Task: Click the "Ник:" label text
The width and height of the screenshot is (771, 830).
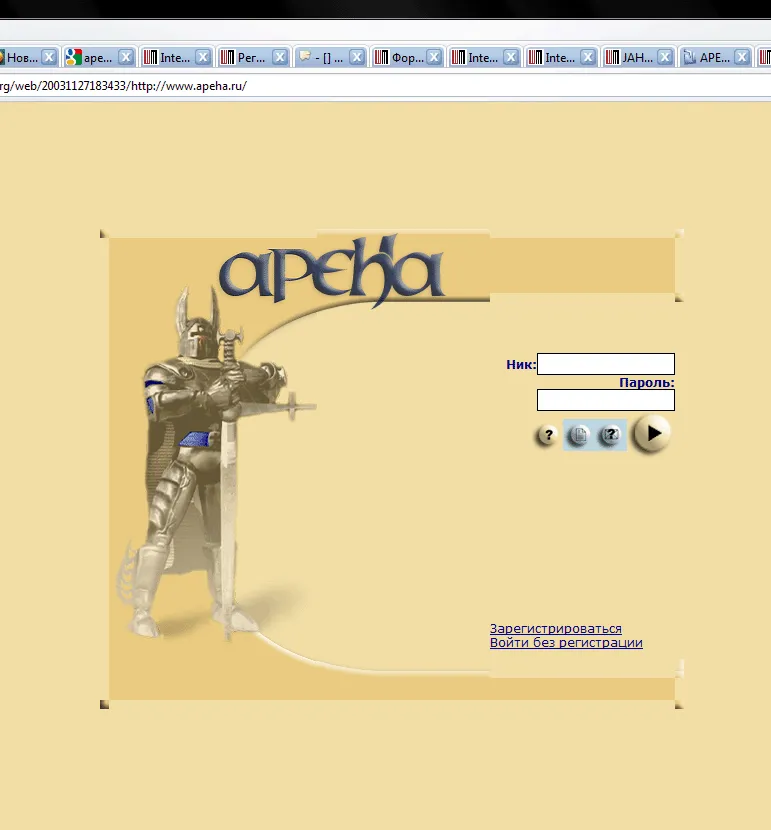Action: (521, 364)
